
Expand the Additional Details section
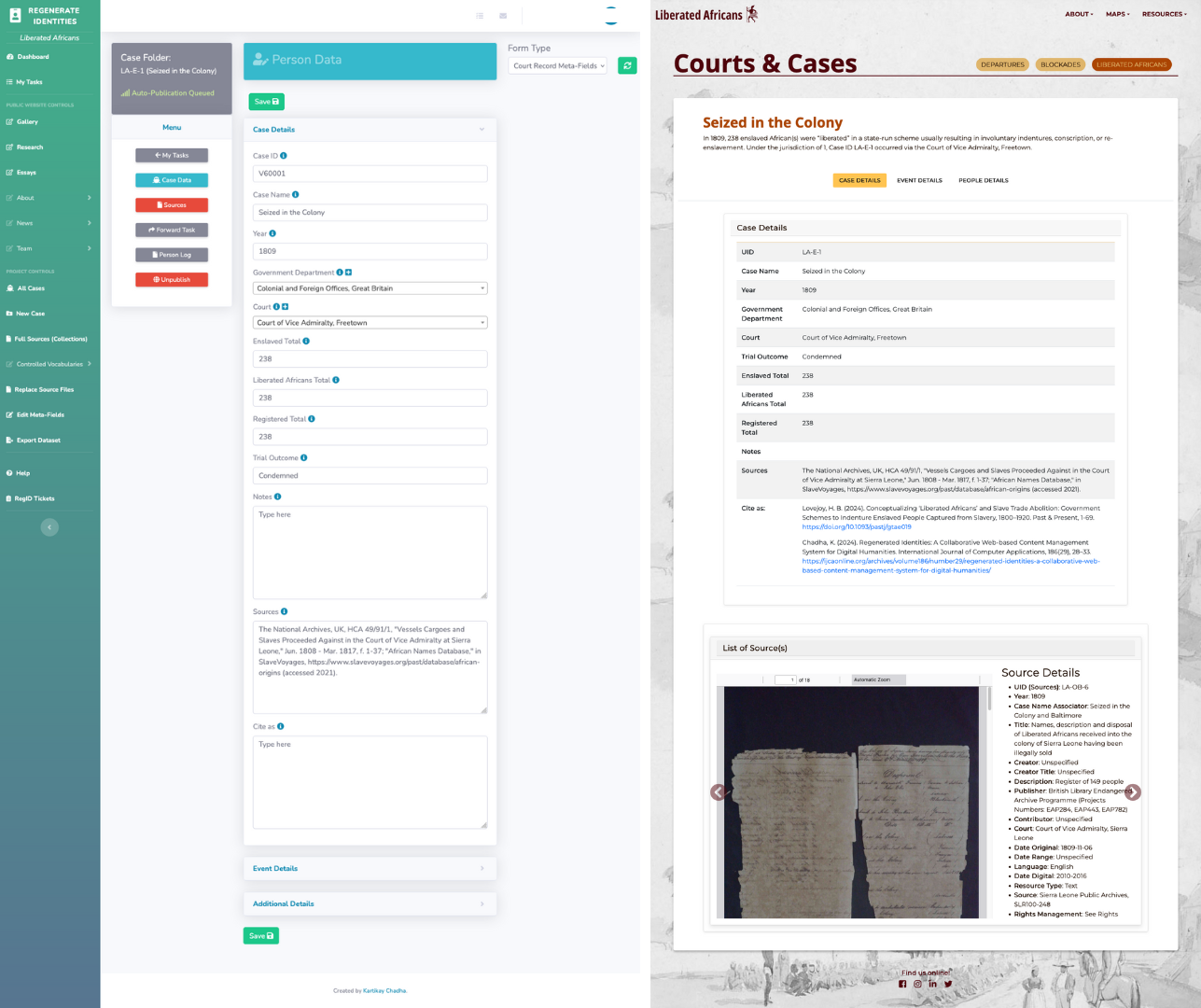tap(370, 904)
